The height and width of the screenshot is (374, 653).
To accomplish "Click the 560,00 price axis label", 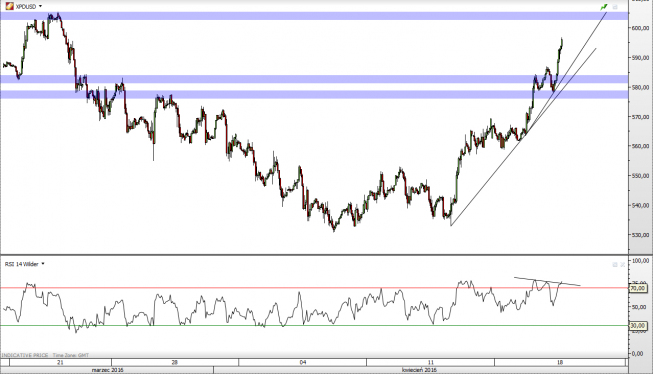I will pyautogui.click(x=641, y=146).
